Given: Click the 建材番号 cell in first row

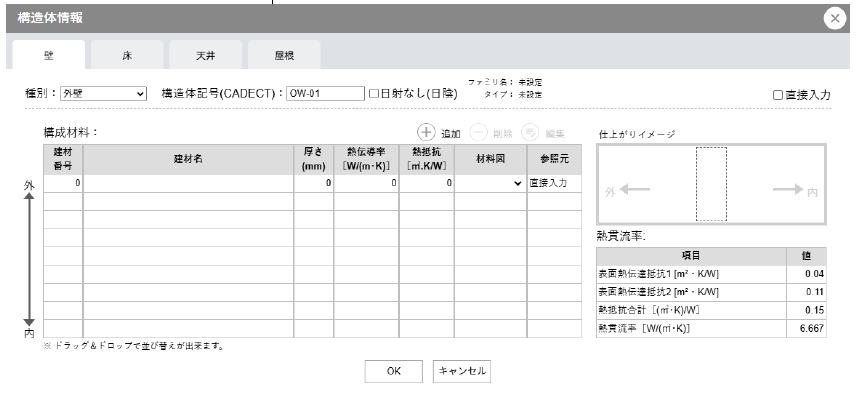Looking at the screenshot, I should tap(62, 184).
